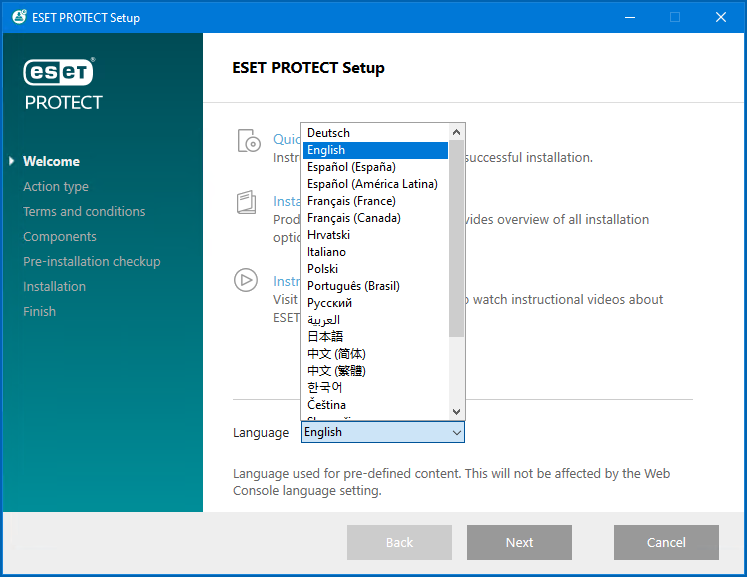Image resolution: width=747 pixels, height=577 pixels.
Task: Click the Installation guide book icon
Action: [247, 203]
